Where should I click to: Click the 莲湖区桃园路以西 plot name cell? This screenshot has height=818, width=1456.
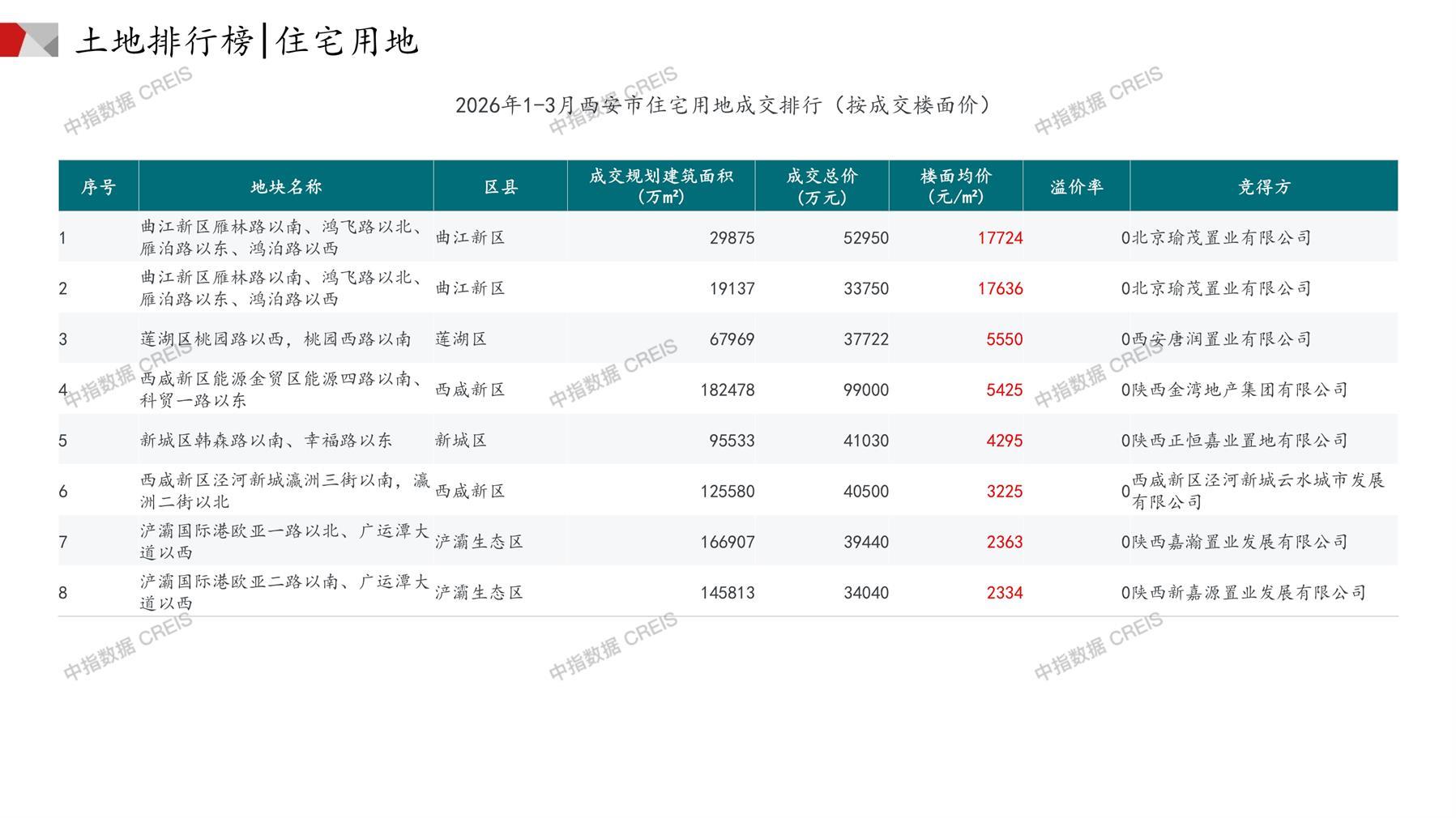pos(275,339)
